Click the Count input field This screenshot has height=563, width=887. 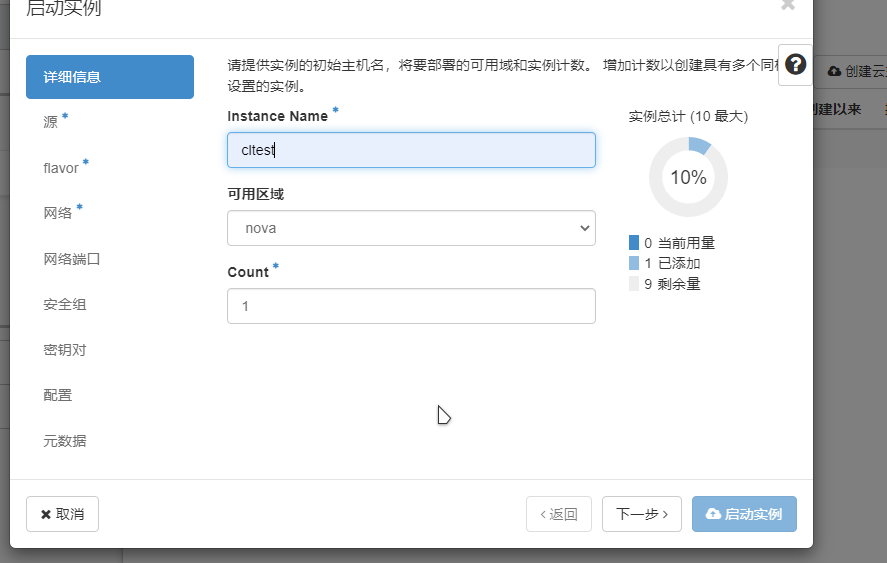[411, 306]
